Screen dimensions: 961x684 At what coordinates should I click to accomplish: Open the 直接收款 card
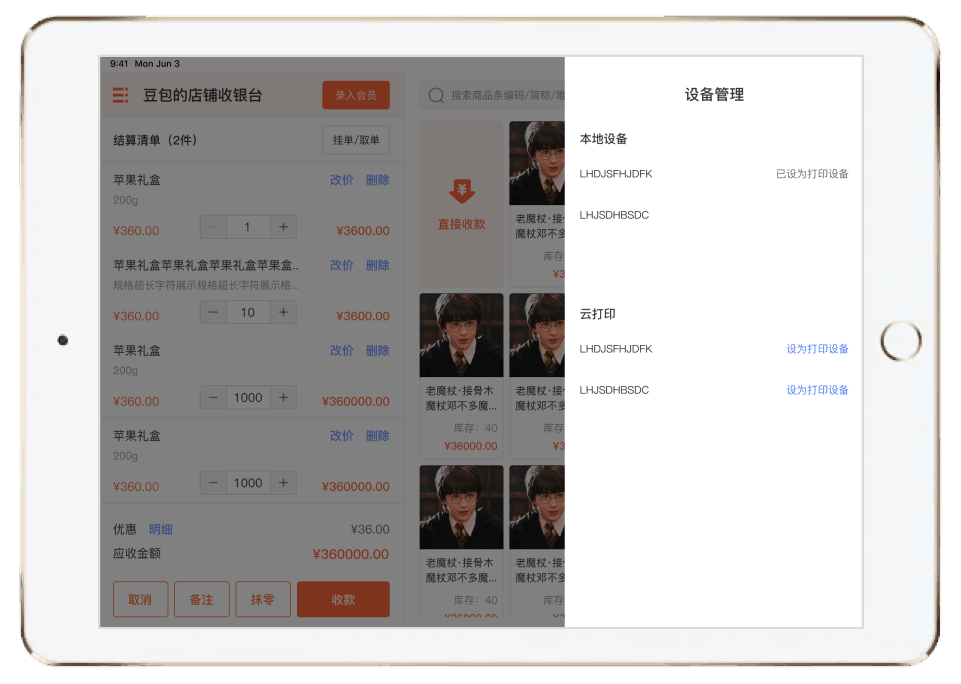click(x=462, y=204)
